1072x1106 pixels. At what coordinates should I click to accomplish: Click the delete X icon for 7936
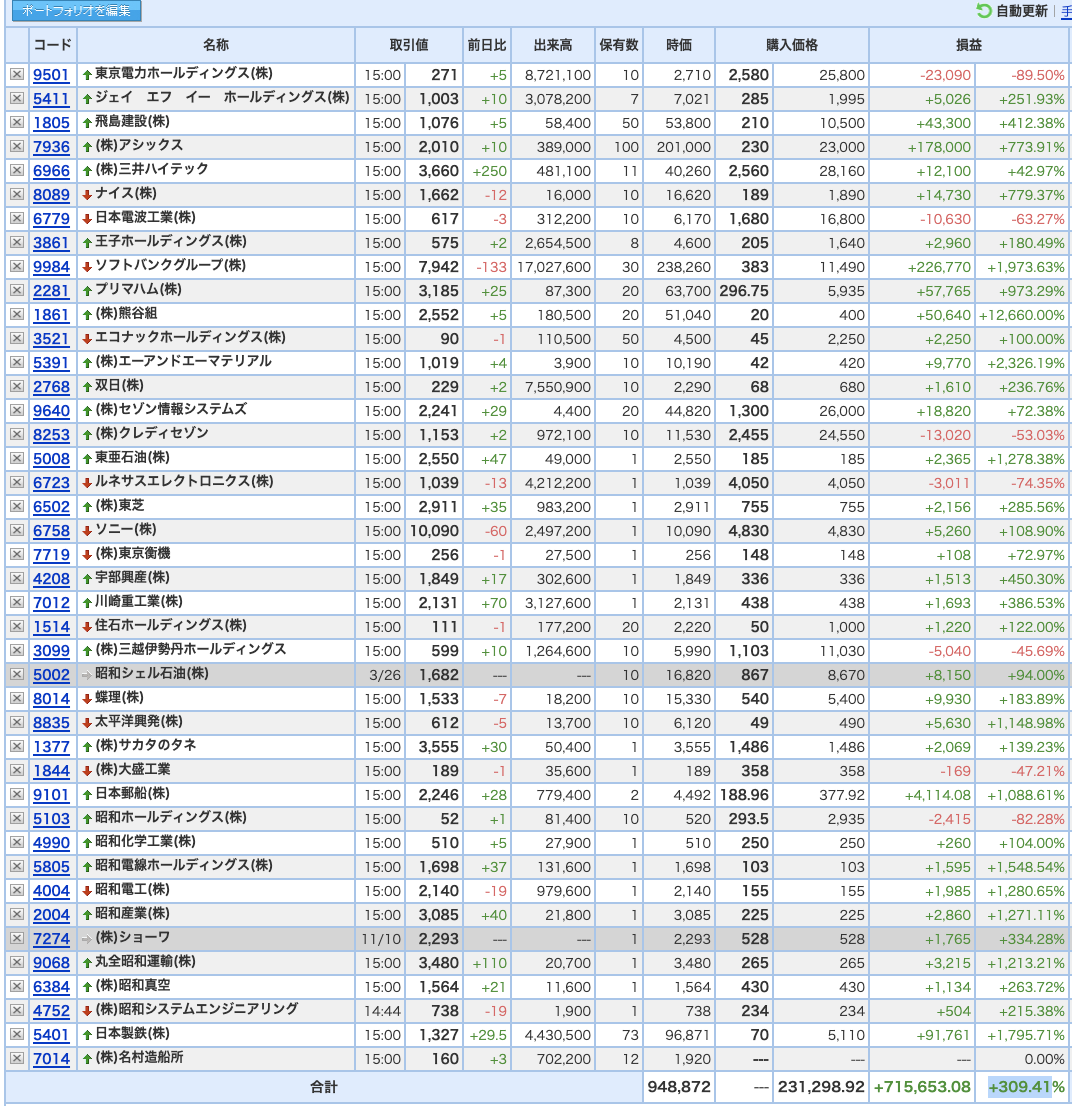17,147
